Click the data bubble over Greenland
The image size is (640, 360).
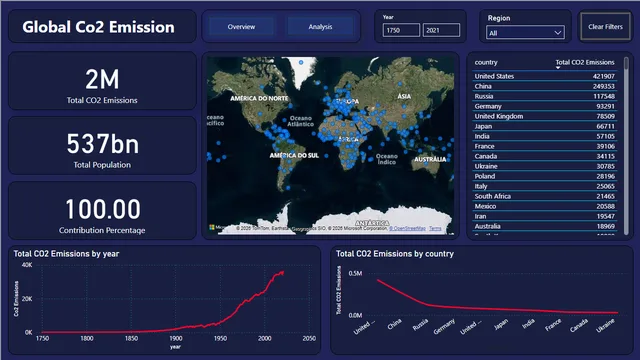coord(301,62)
